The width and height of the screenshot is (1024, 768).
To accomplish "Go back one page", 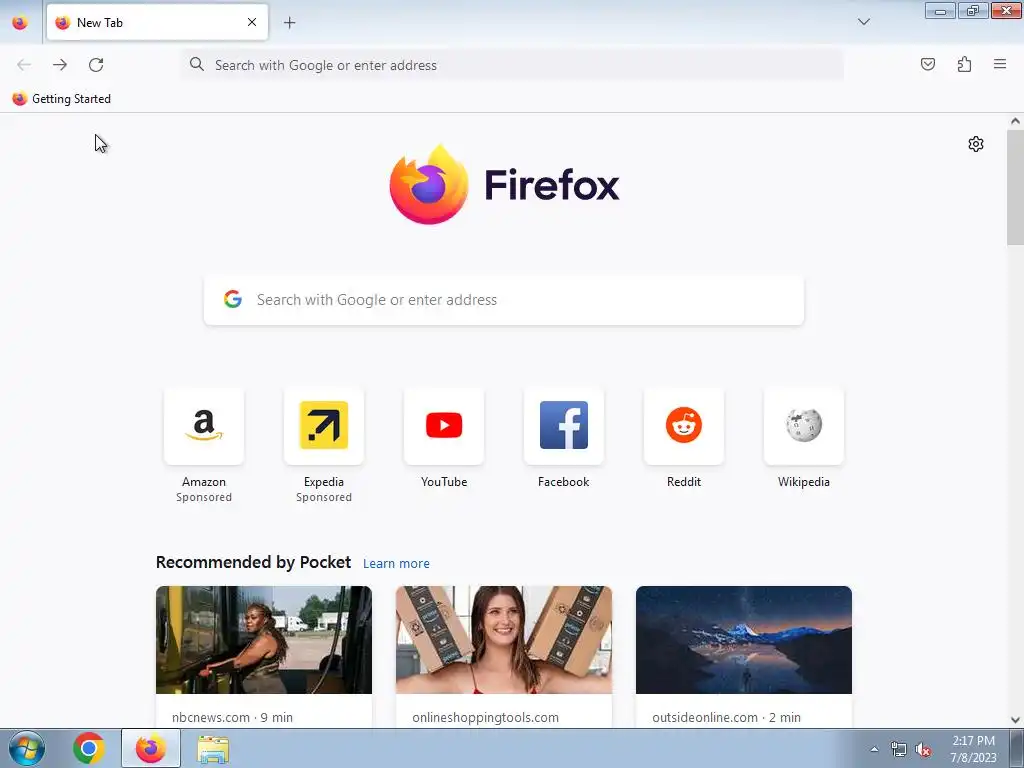I will [24, 65].
